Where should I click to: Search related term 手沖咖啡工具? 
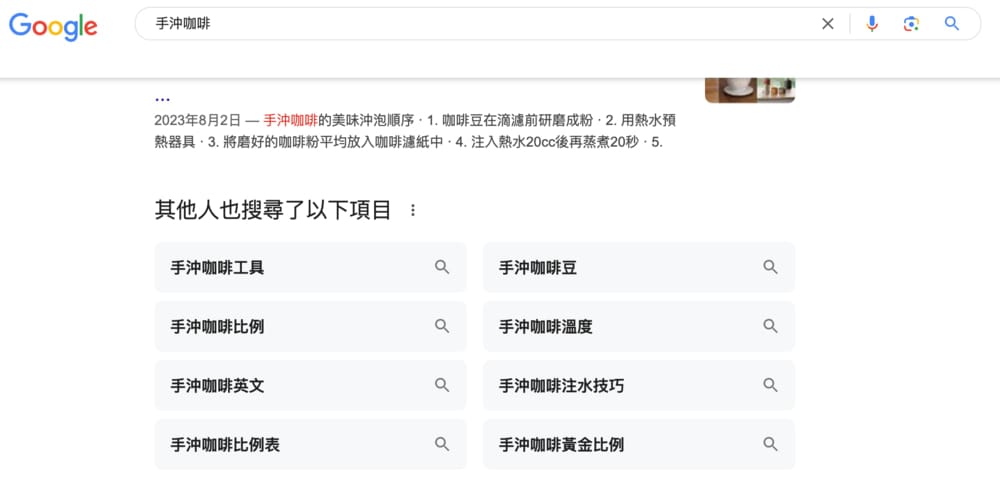(311, 267)
